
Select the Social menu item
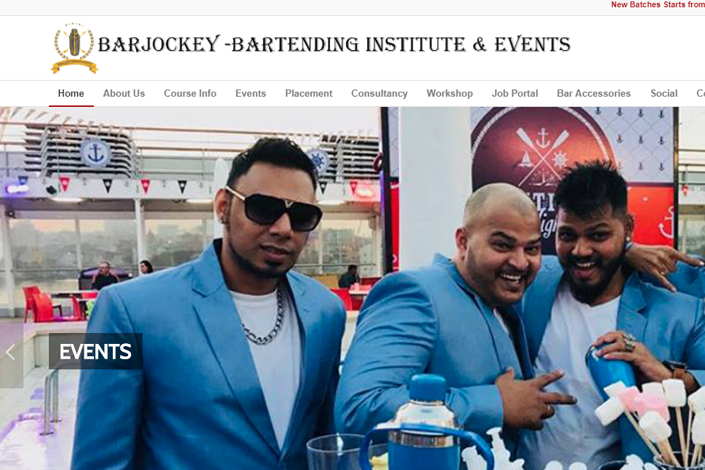coord(664,94)
